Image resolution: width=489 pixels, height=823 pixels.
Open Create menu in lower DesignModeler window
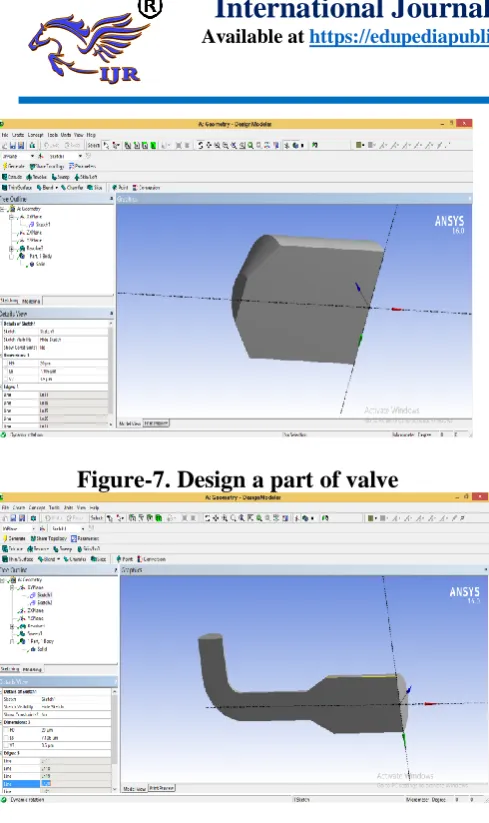pyautogui.click(x=19, y=508)
